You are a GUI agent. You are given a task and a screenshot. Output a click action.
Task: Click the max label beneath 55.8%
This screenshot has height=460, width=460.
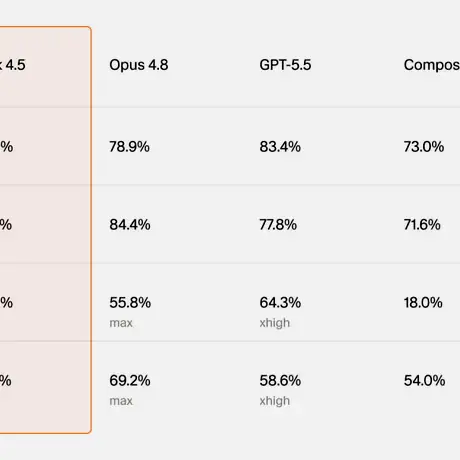coord(121,323)
